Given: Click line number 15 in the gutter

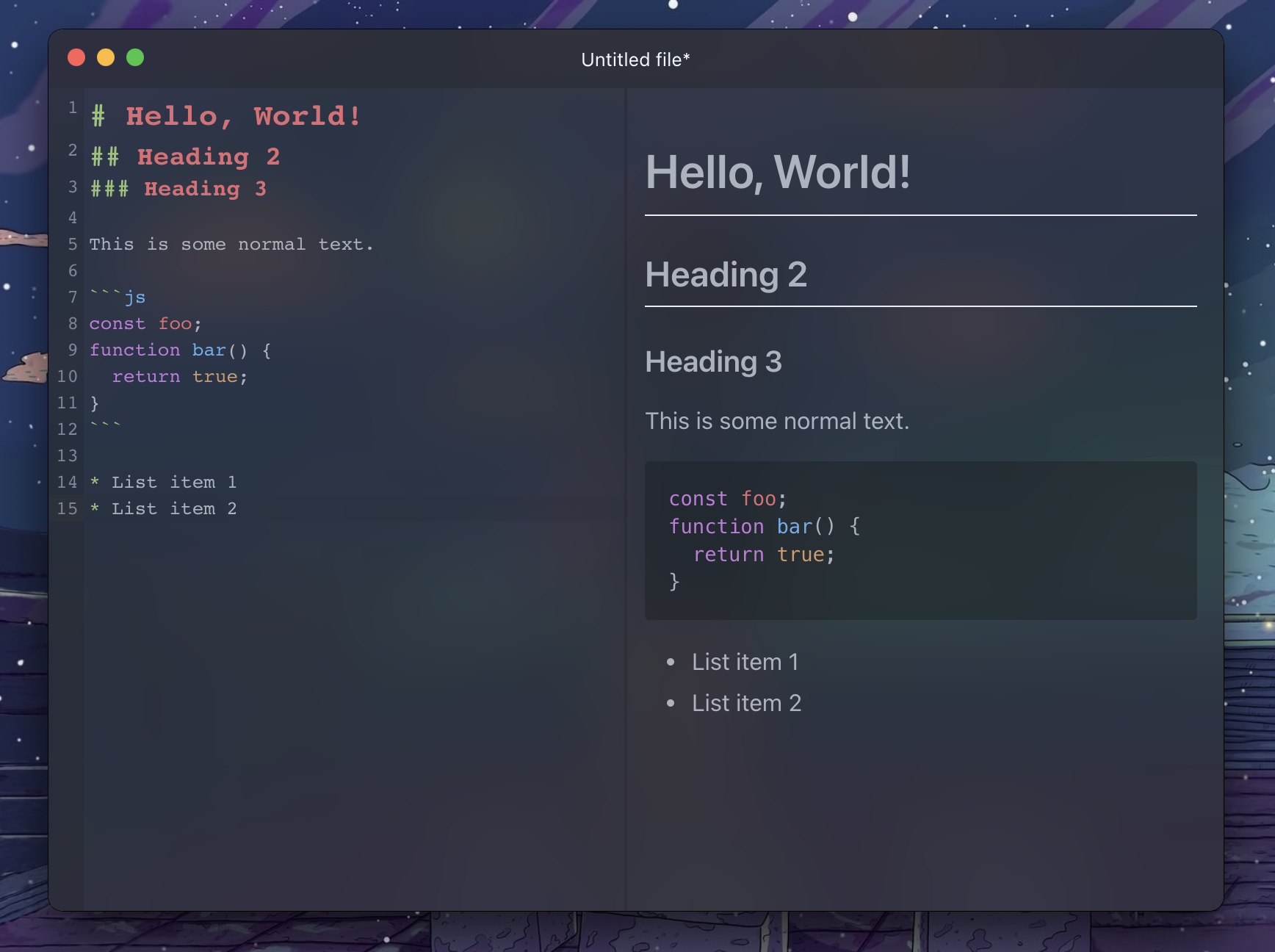Looking at the screenshot, I should pyautogui.click(x=67, y=508).
